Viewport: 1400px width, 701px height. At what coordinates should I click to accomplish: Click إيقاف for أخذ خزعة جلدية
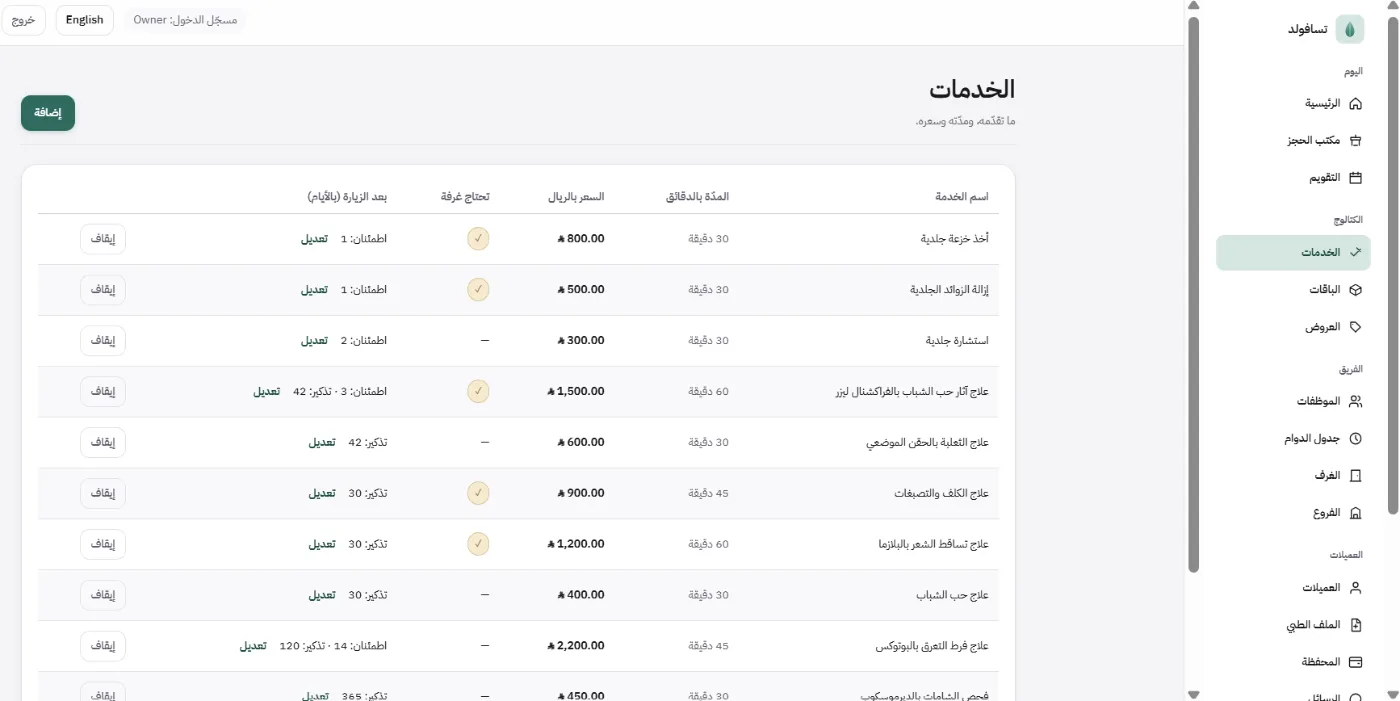(x=103, y=239)
